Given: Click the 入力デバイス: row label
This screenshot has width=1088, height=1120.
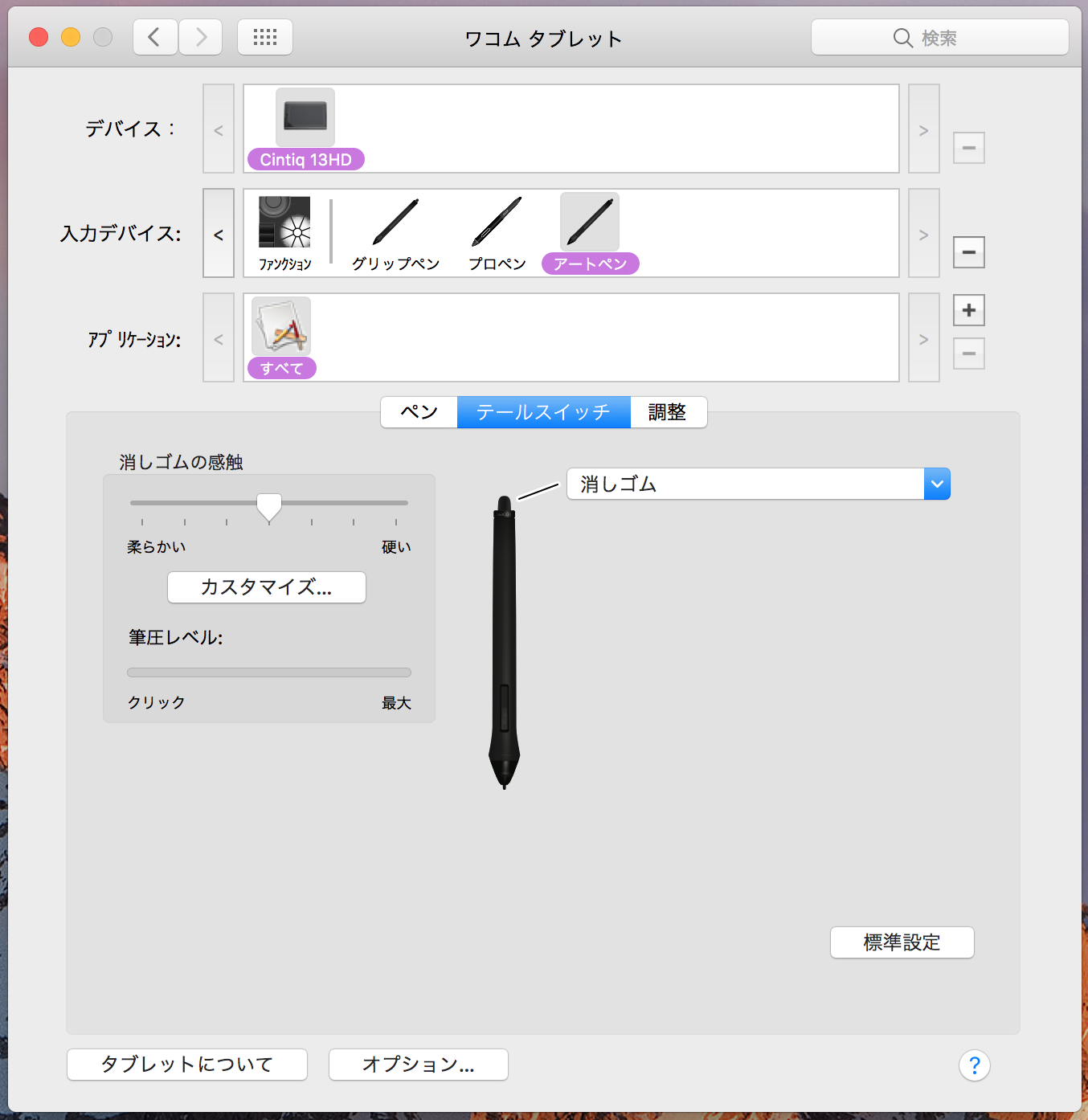Looking at the screenshot, I should coord(121,234).
